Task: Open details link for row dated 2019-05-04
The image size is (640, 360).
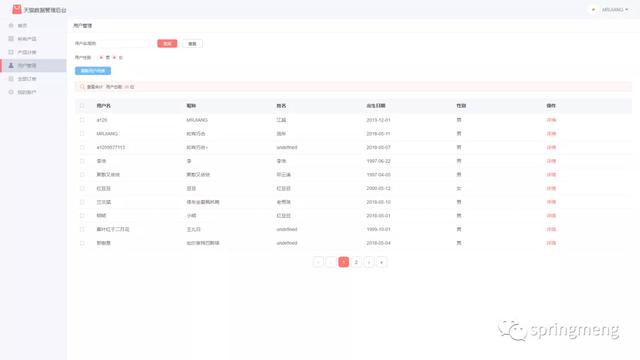Action: click(x=551, y=243)
